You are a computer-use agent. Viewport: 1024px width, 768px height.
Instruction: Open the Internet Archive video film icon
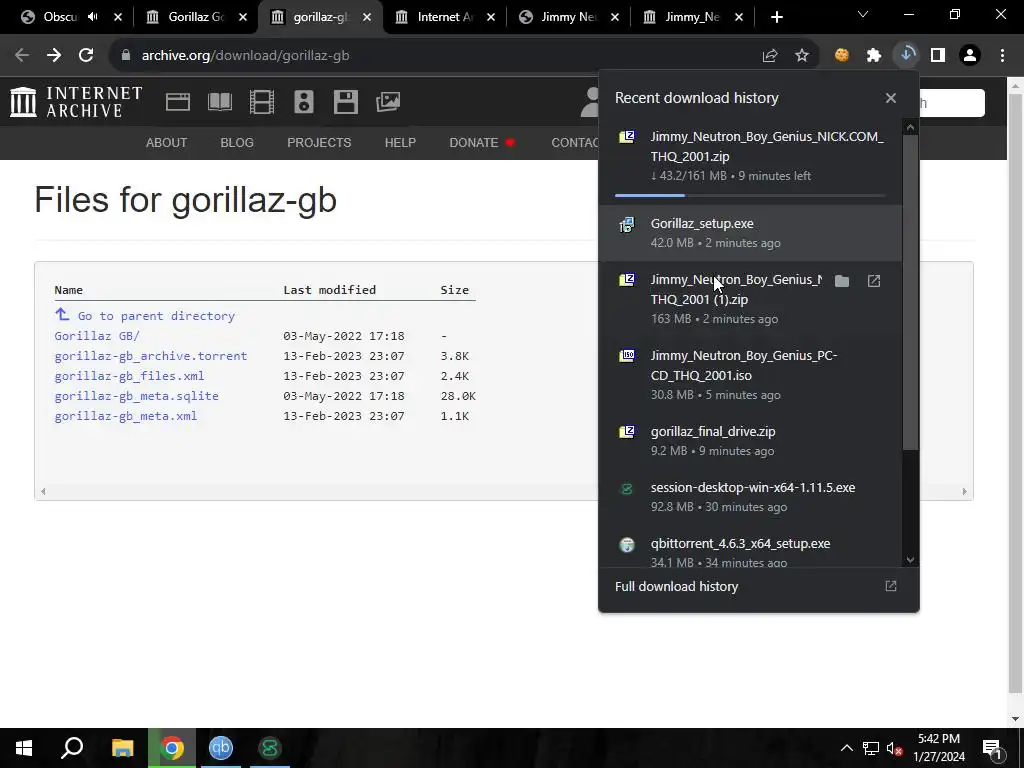coord(262,102)
